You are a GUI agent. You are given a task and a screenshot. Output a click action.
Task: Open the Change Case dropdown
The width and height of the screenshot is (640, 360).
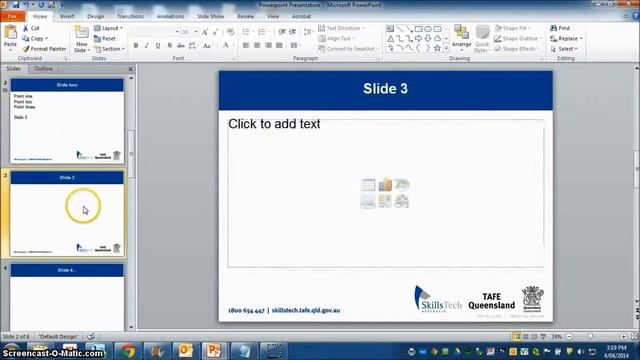(208, 45)
